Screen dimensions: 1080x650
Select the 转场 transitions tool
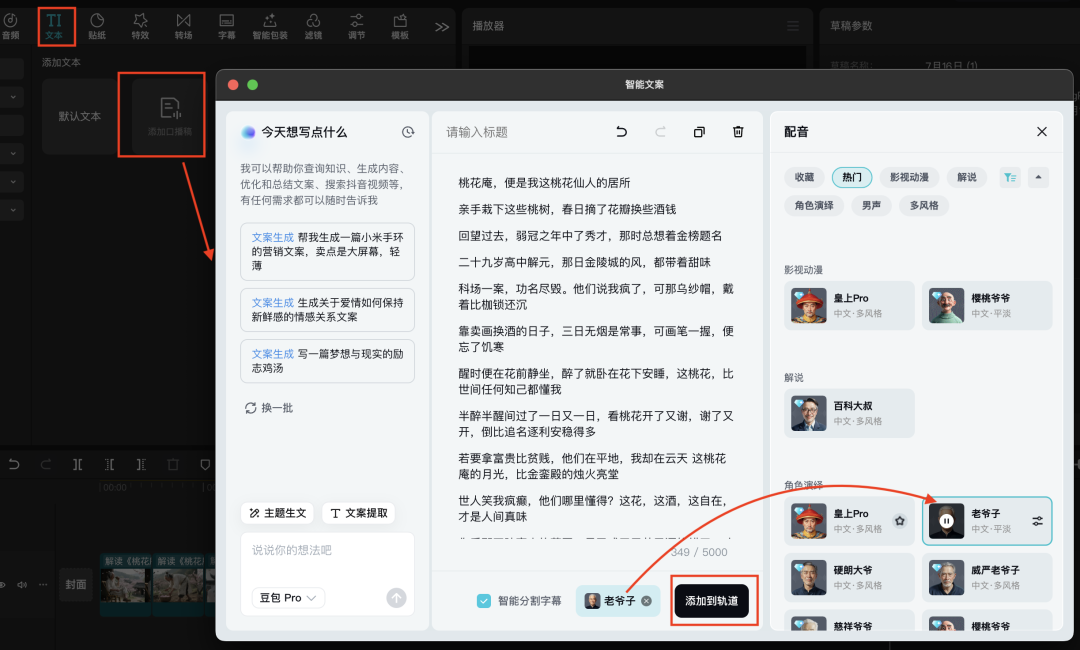184,27
